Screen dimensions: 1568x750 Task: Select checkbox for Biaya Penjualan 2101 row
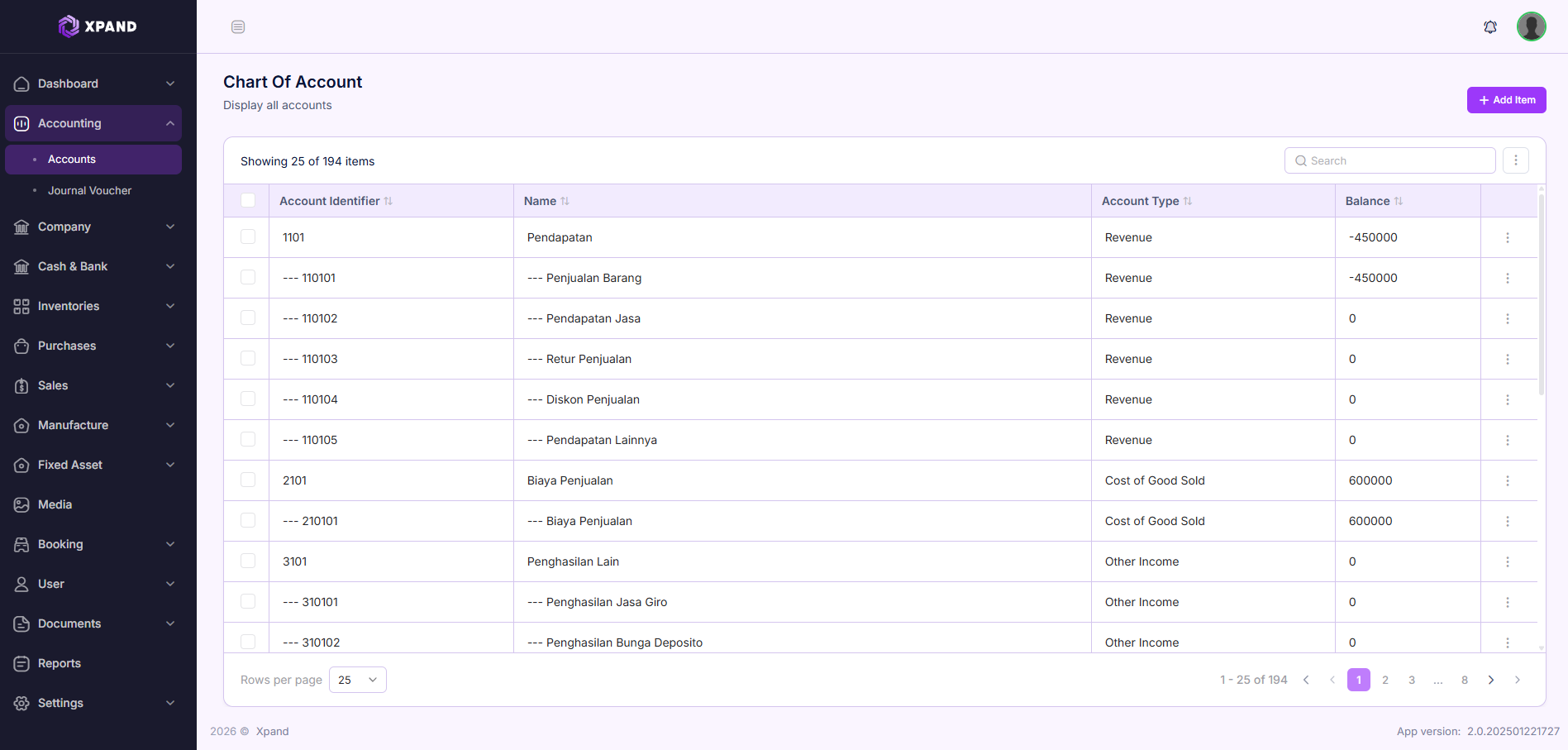click(248, 480)
